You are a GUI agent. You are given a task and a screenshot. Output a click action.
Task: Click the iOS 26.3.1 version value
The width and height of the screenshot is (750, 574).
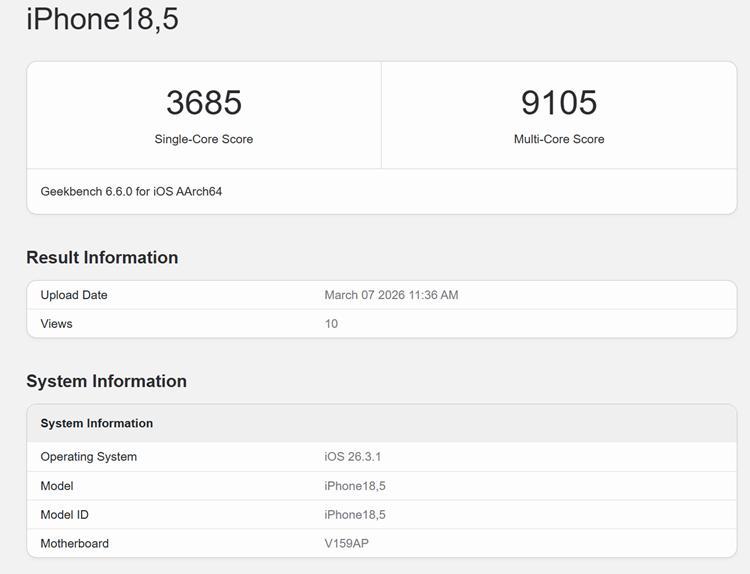point(352,457)
